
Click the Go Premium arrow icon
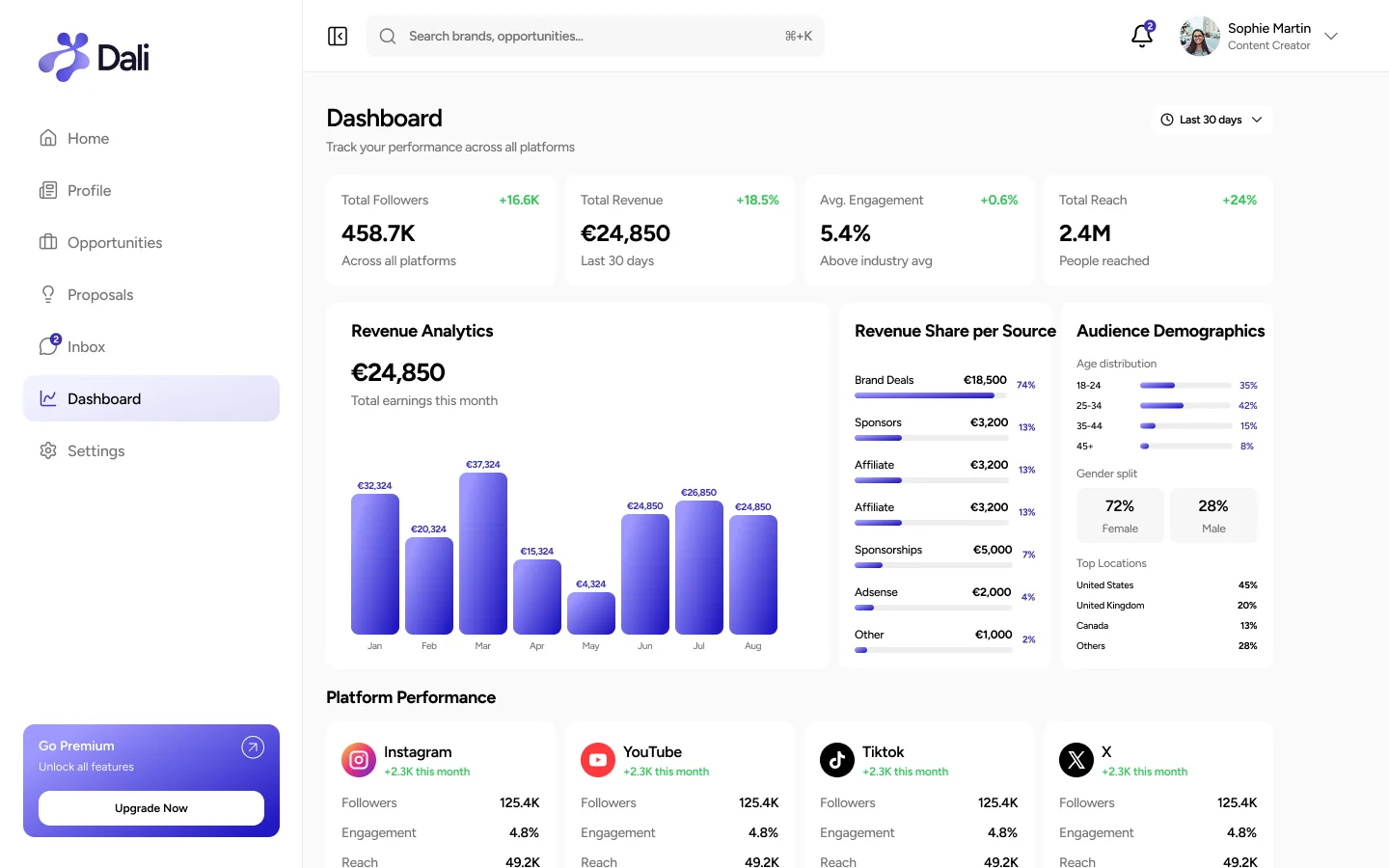(x=253, y=747)
